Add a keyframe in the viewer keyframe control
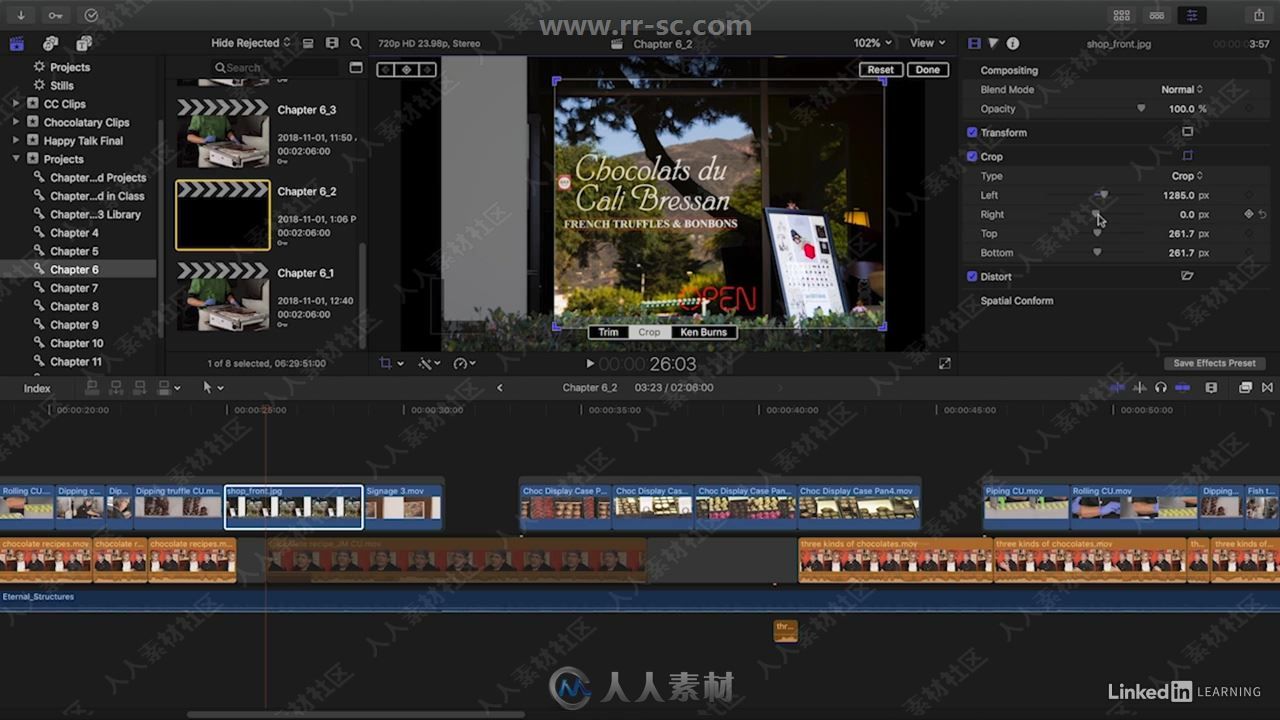This screenshot has height=720, width=1280. pyautogui.click(x=407, y=69)
